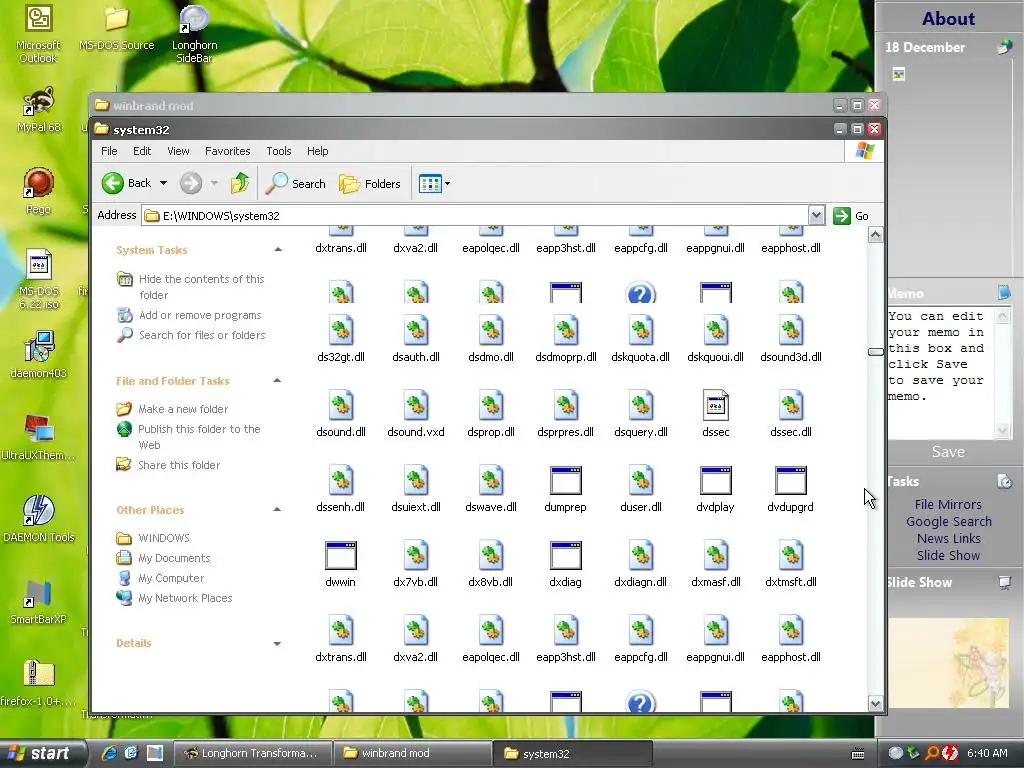Screen dimensions: 1024x768
Task: Open Microsoft Outlook desktop icon
Action: click(38, 34)
